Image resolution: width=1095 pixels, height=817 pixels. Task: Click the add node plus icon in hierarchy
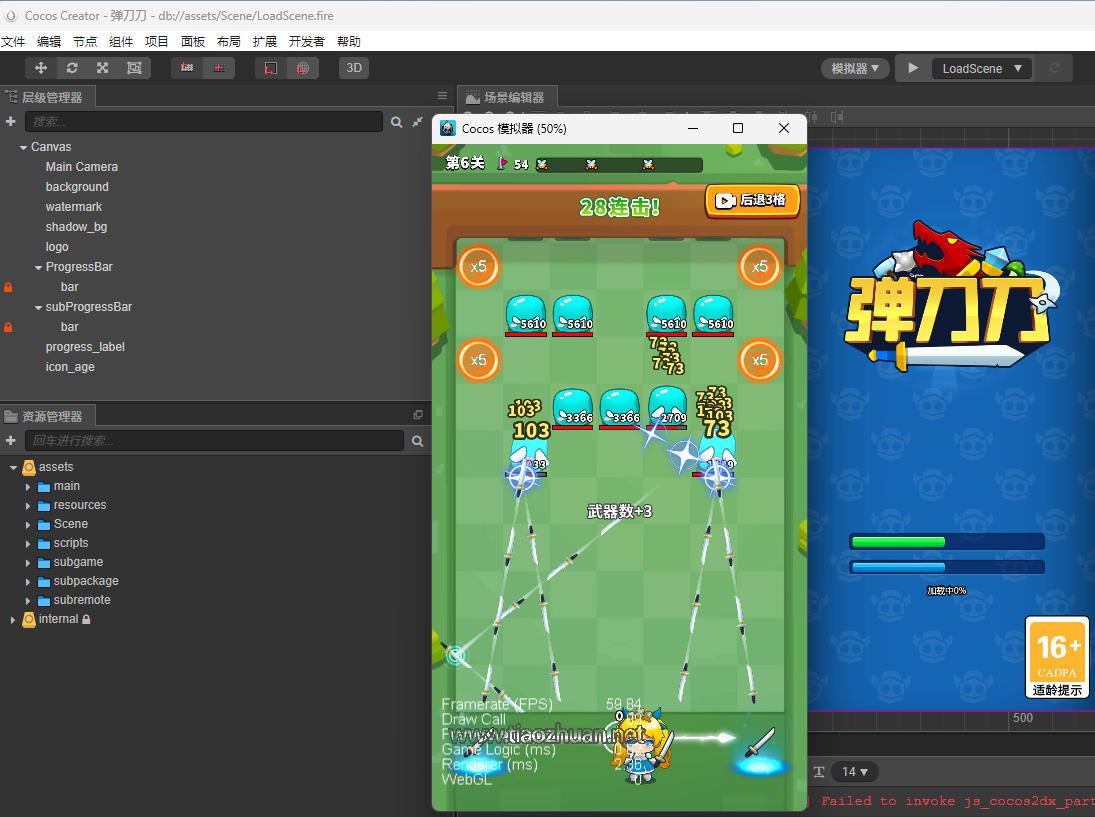[10, 122]
